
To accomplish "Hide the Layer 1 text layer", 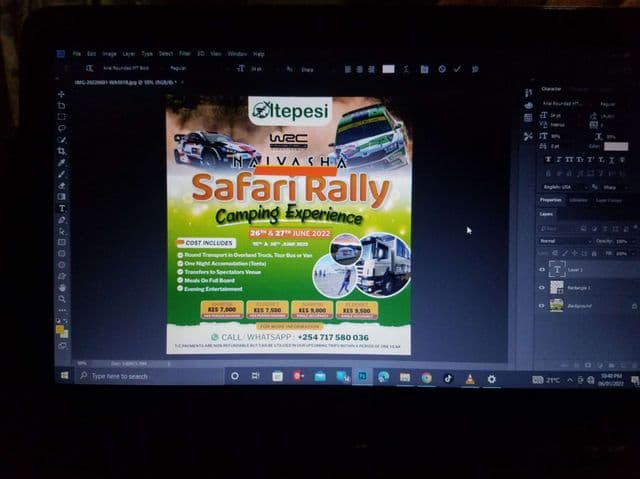I will (542, 270).
